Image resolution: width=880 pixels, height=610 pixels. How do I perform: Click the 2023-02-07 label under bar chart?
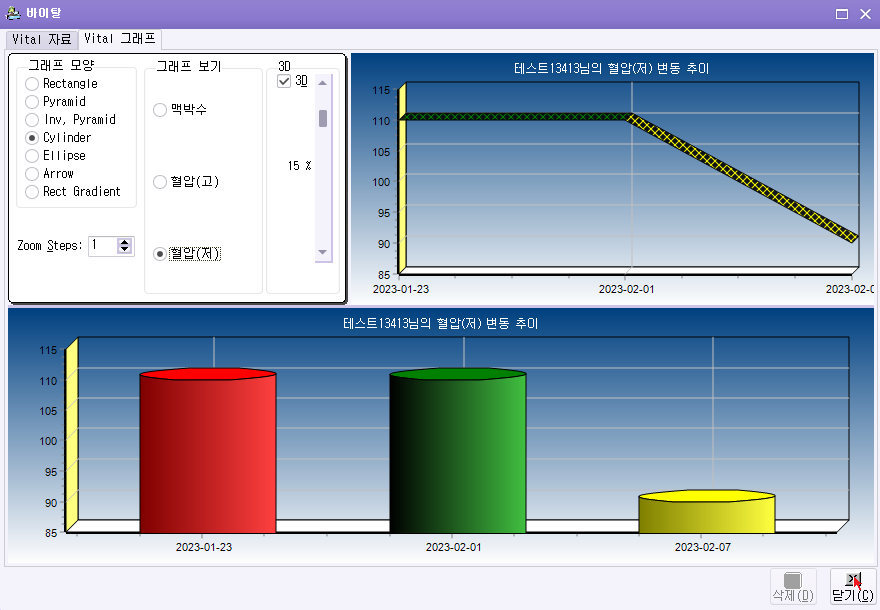703,547
